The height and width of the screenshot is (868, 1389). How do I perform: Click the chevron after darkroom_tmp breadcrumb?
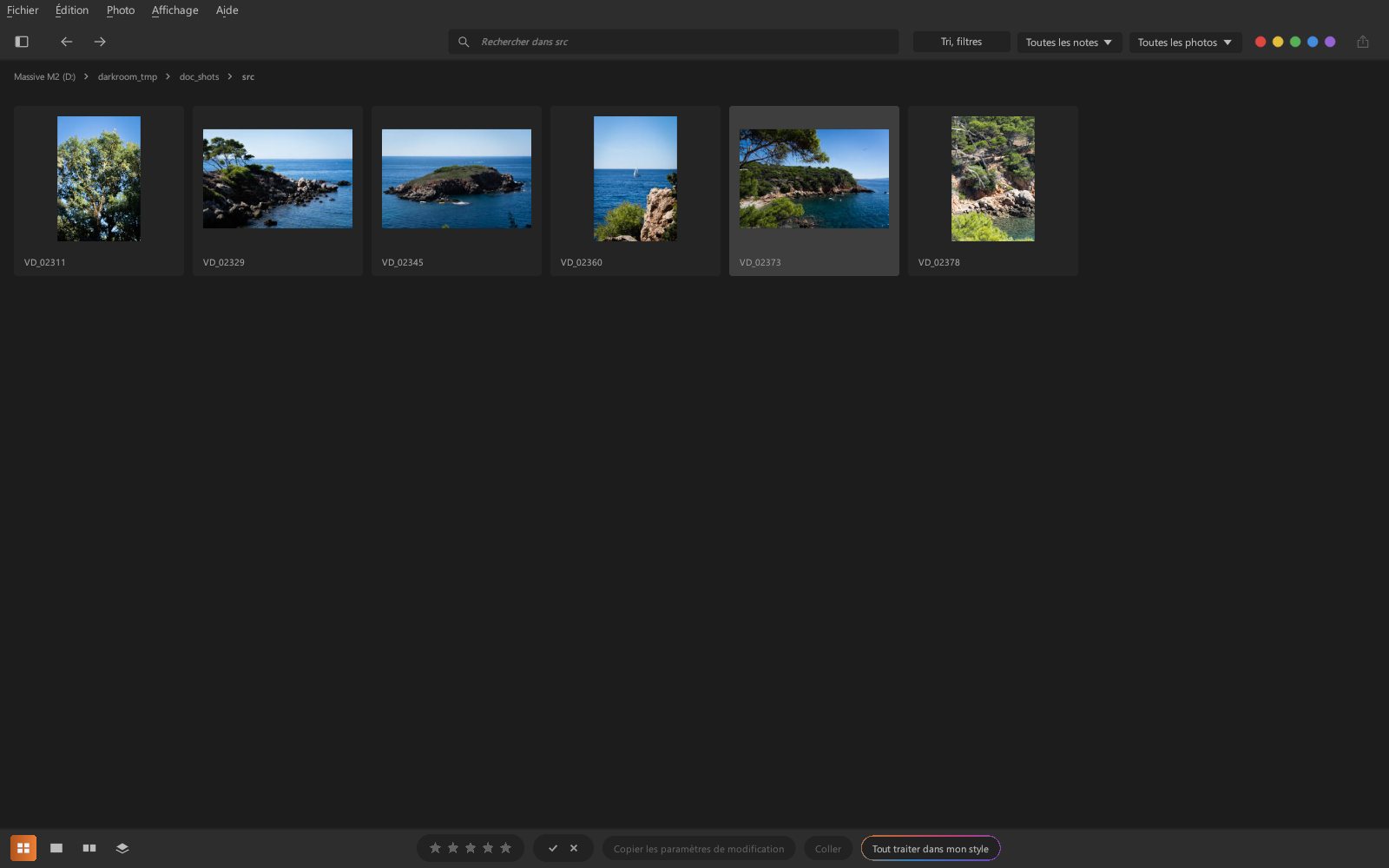click(x=168, y=76)
